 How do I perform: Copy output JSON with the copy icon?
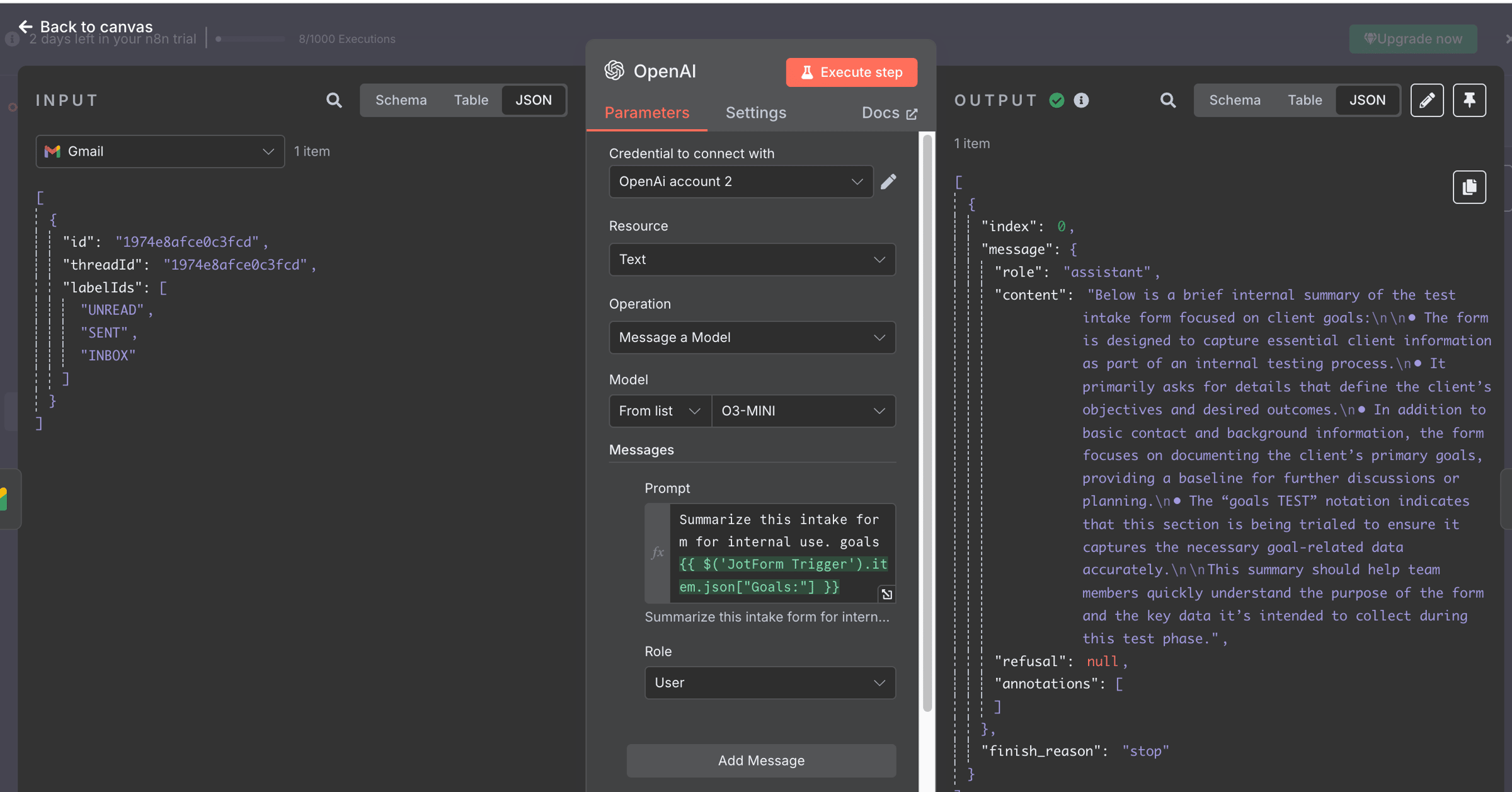point(1469,187)
